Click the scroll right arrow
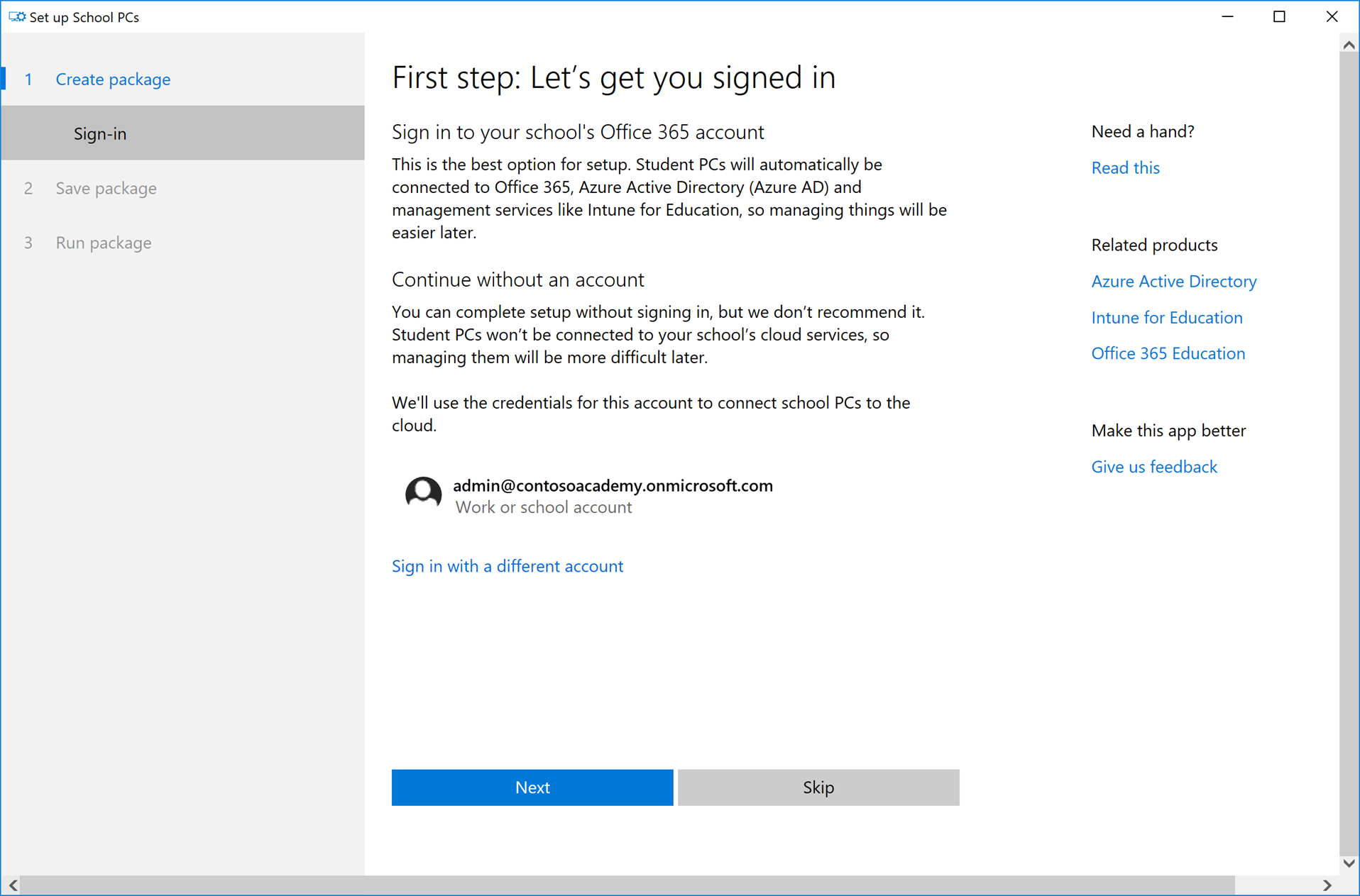 1327,885
